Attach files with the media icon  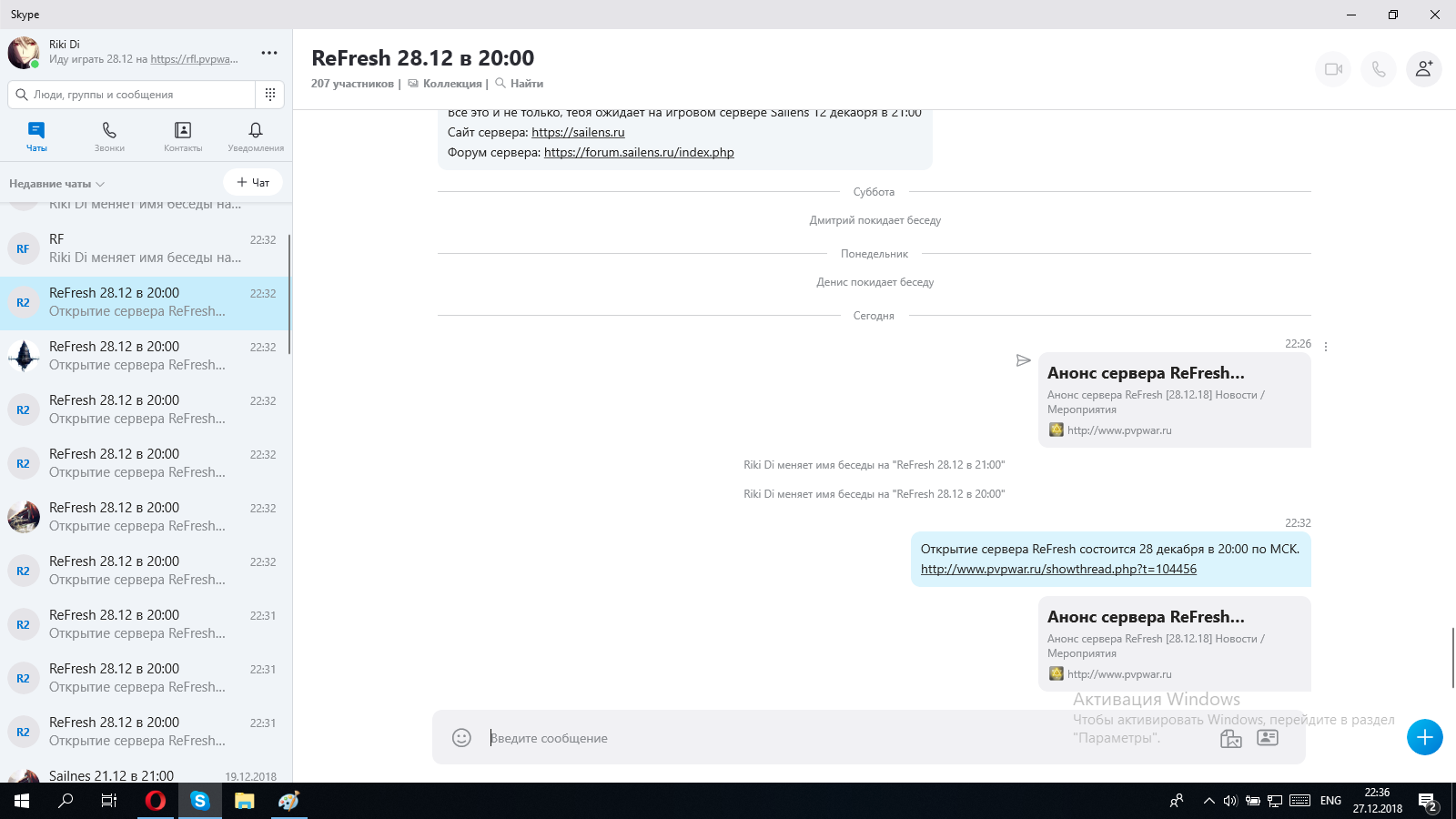[1230, 738]
